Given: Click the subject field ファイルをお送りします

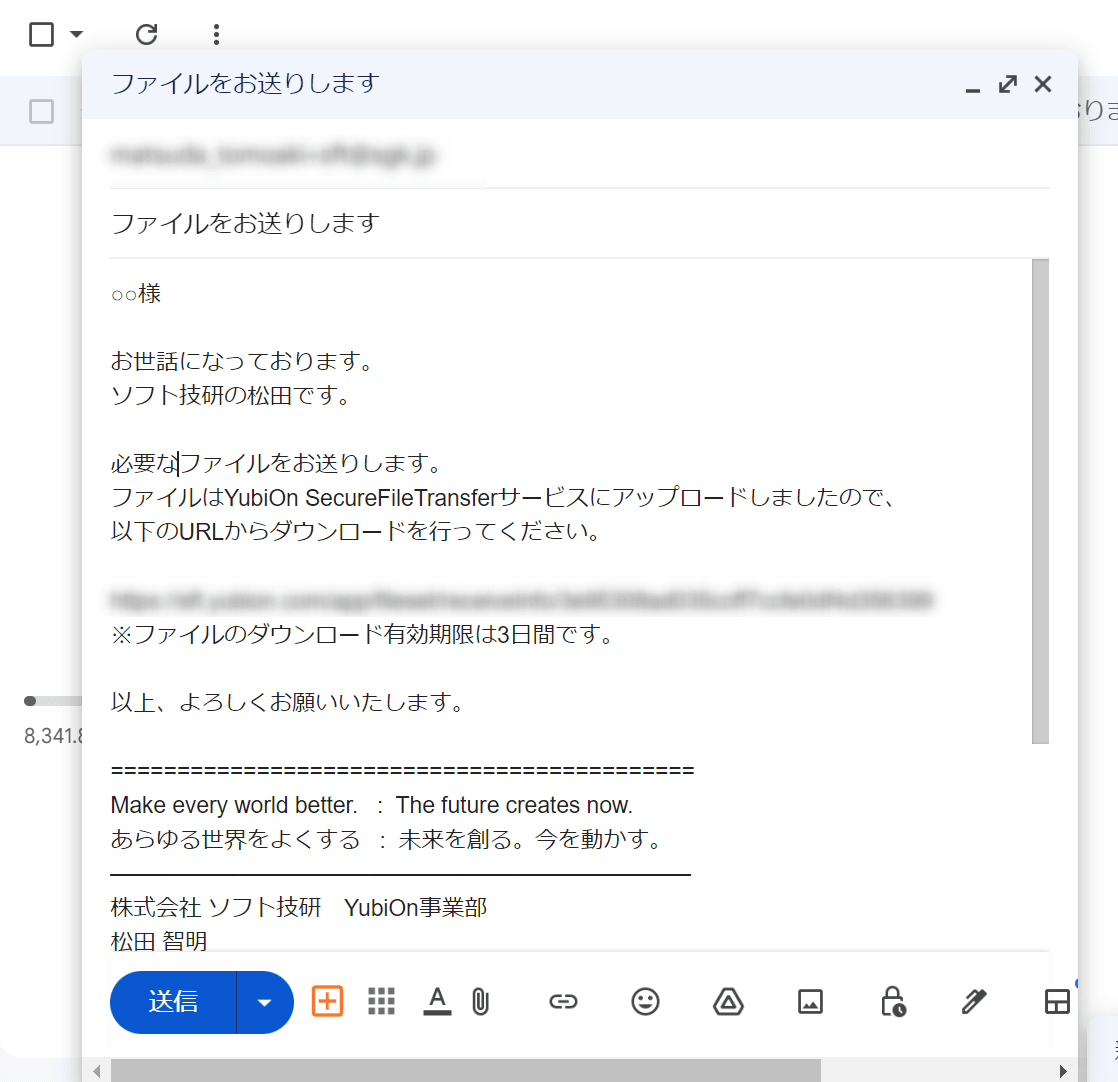Looking at the screenshot, I should point(579,224).
